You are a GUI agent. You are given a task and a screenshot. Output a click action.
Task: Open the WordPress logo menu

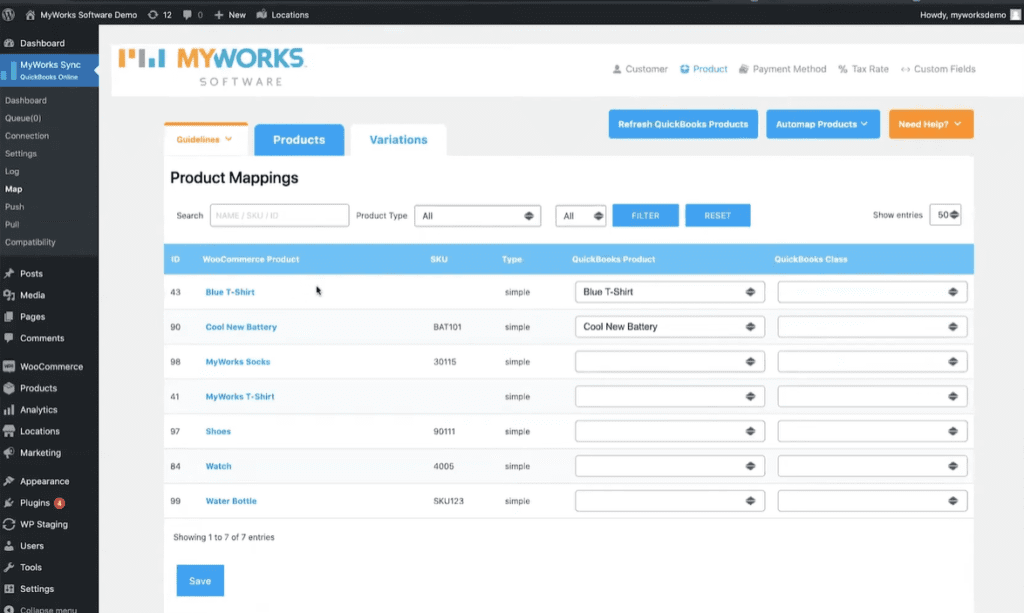8,14
